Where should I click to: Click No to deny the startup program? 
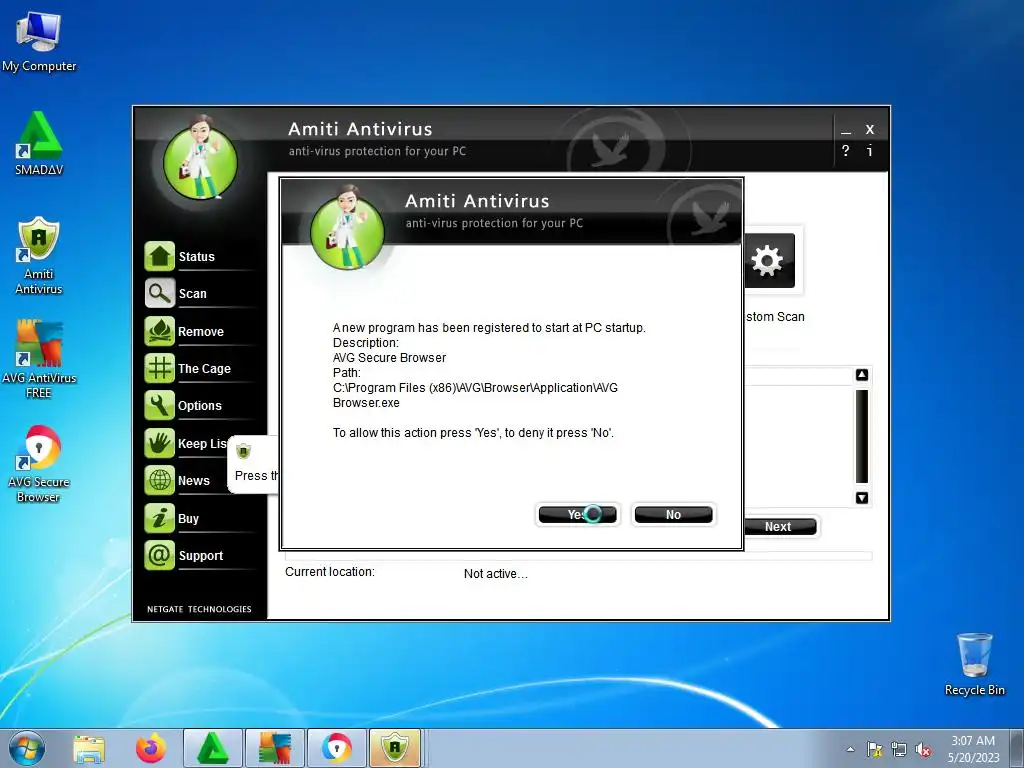673,515
